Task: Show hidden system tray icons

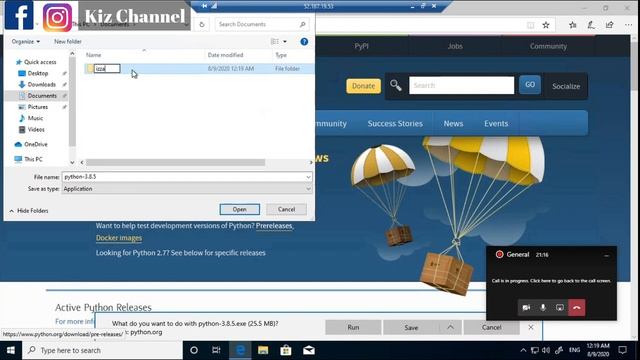Action: [x=523, y=350]
